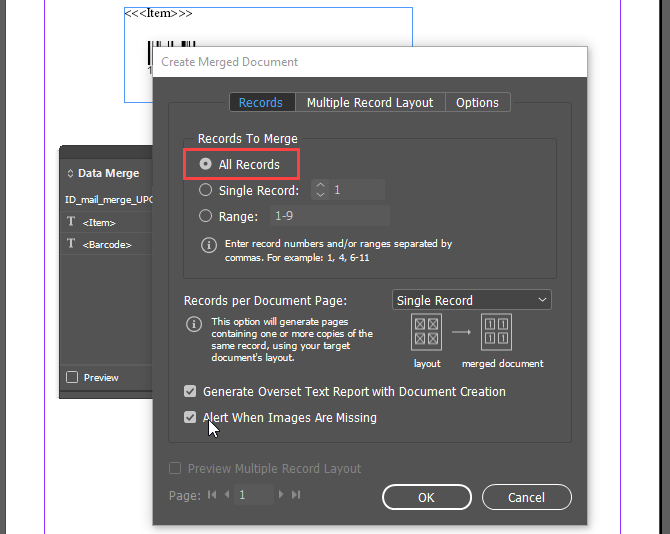
Task: Click the Records To Merge group label
Action: tap(247, 139)
